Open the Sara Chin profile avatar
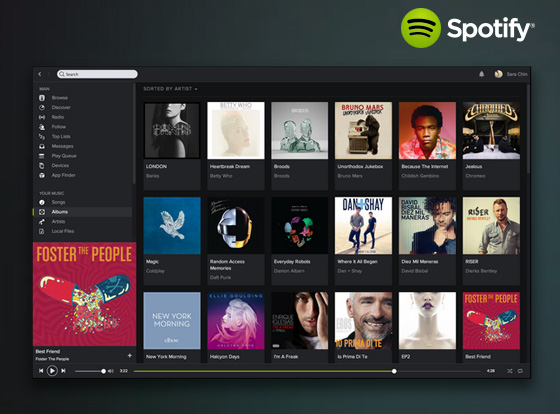Screen dimensions: 560x414 pos(498,74)
